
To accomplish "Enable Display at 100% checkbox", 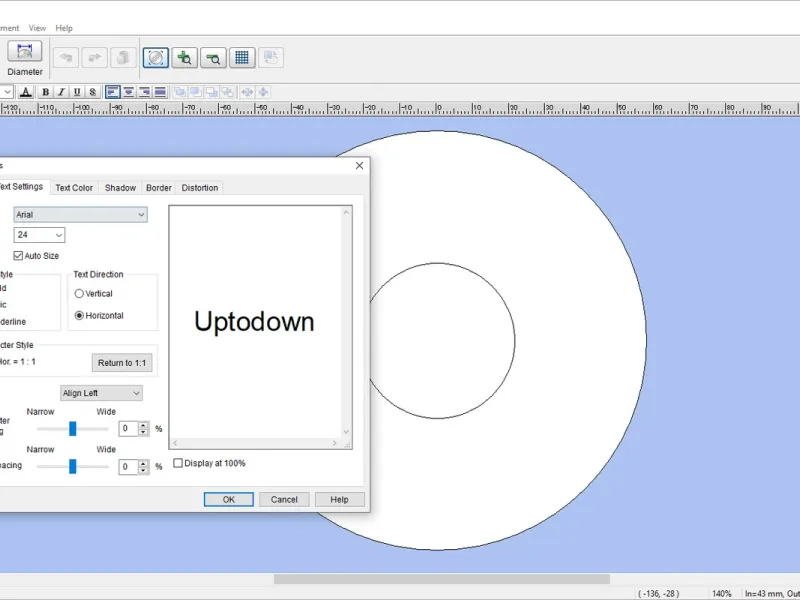I will pos(178,463).
